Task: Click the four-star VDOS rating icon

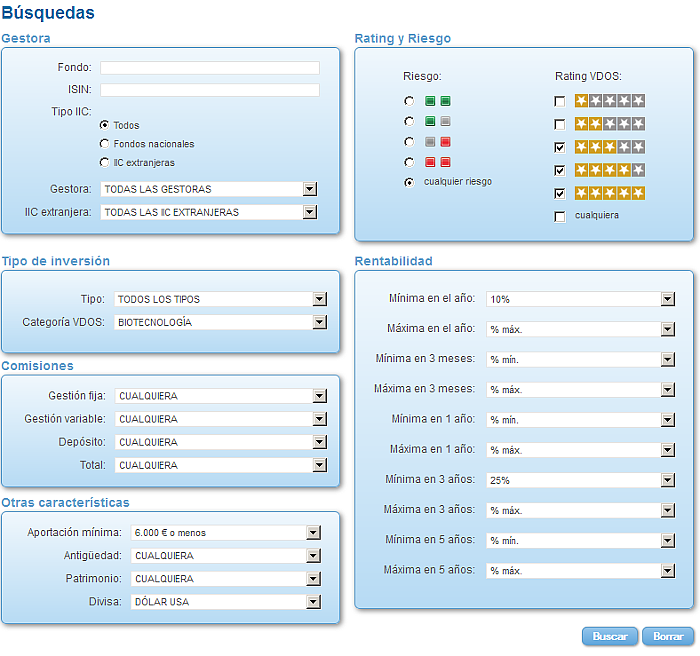Action: click(609, 170)
